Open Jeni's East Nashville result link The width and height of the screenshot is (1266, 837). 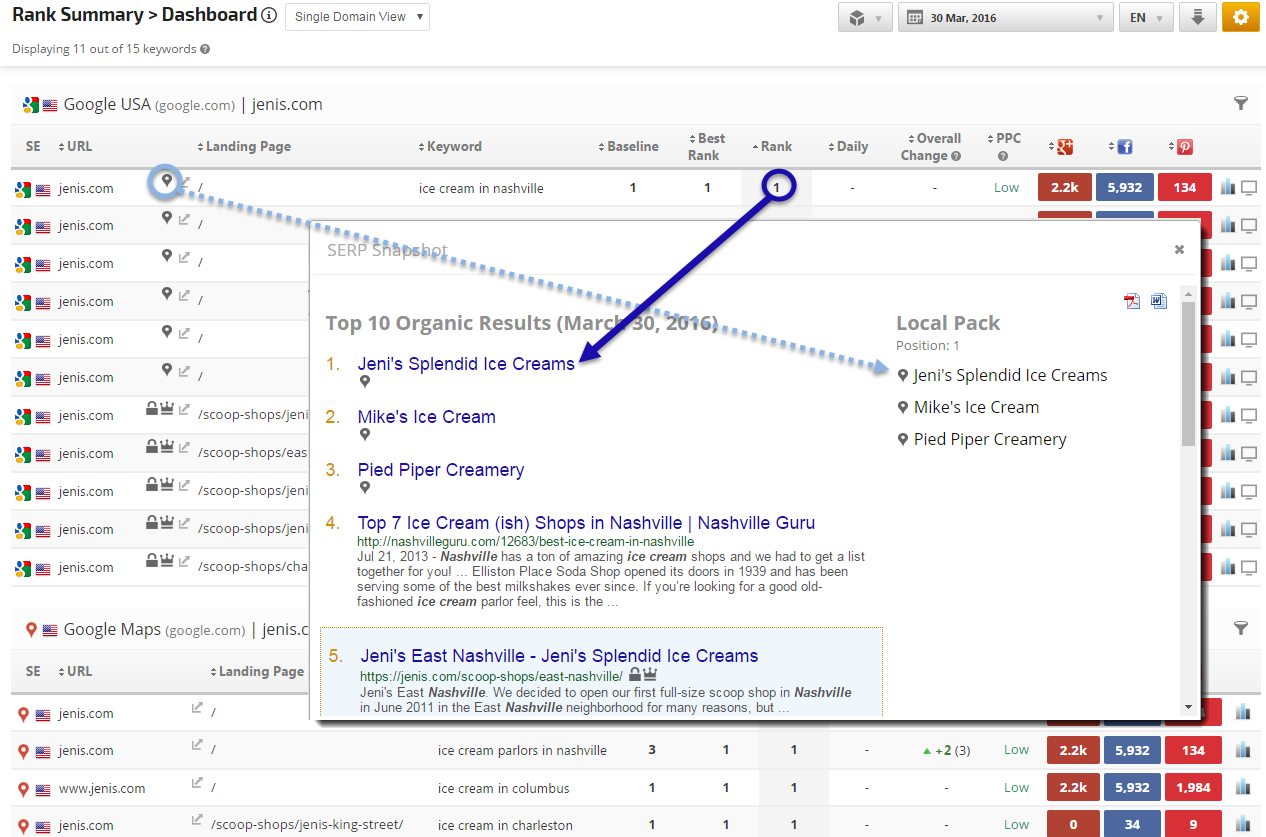(560, 656)
